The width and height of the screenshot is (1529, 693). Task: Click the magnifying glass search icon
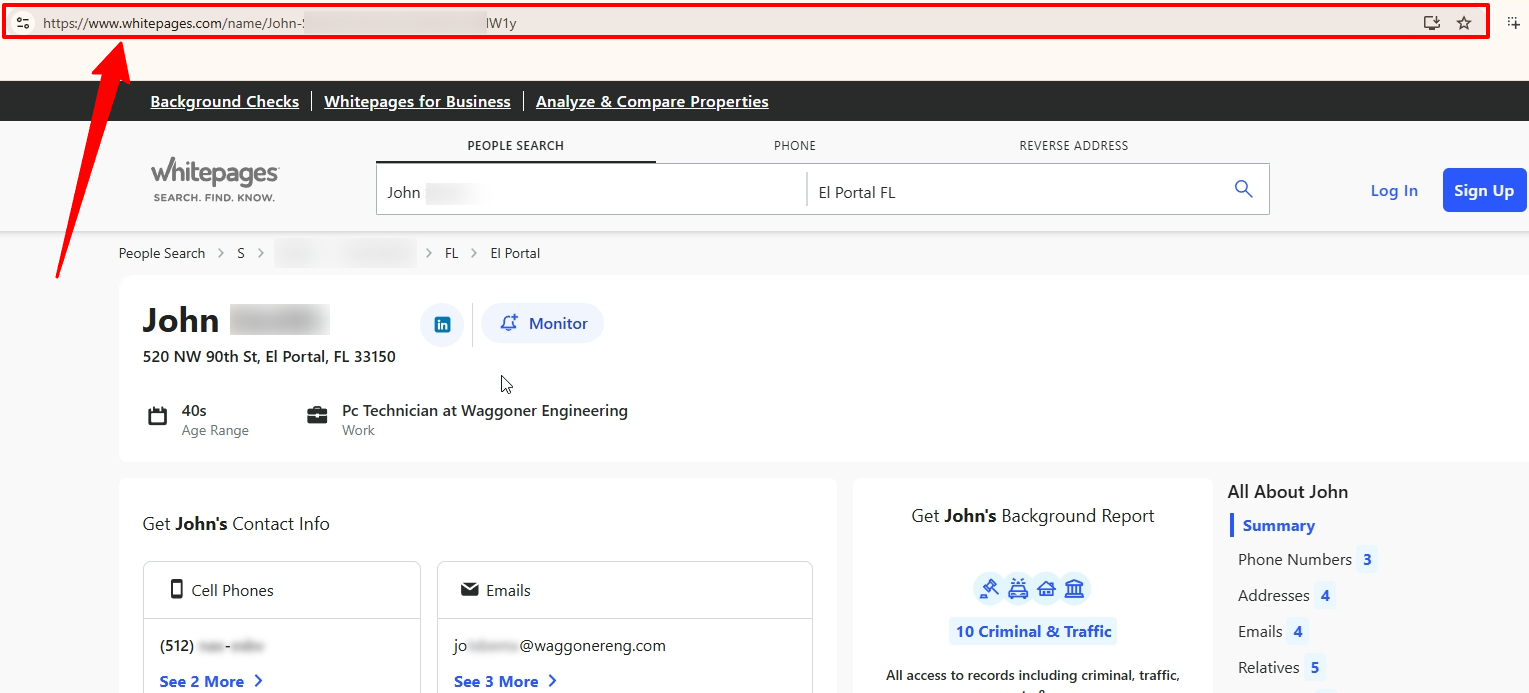(x=1243, y=189)
